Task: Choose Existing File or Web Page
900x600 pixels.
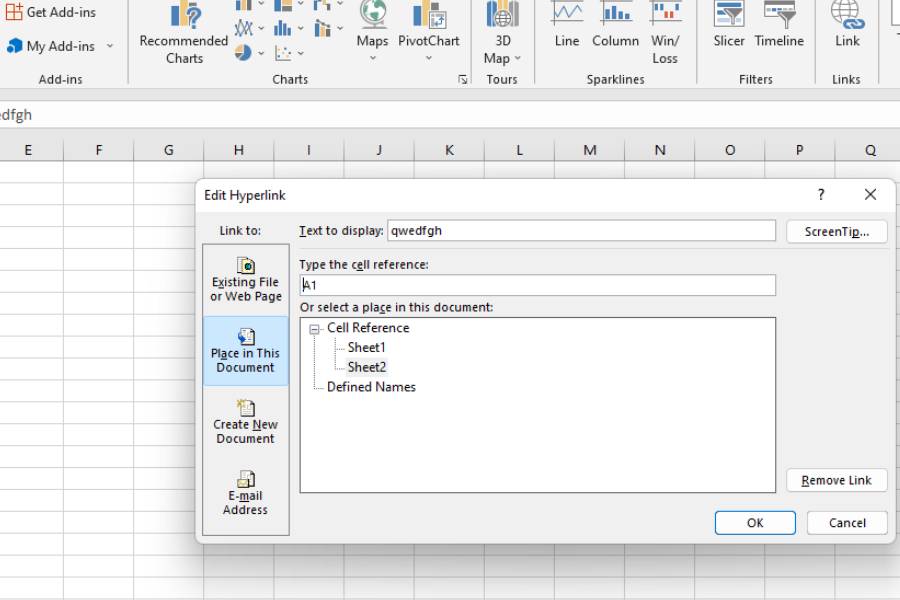Action: pos(246,280)
